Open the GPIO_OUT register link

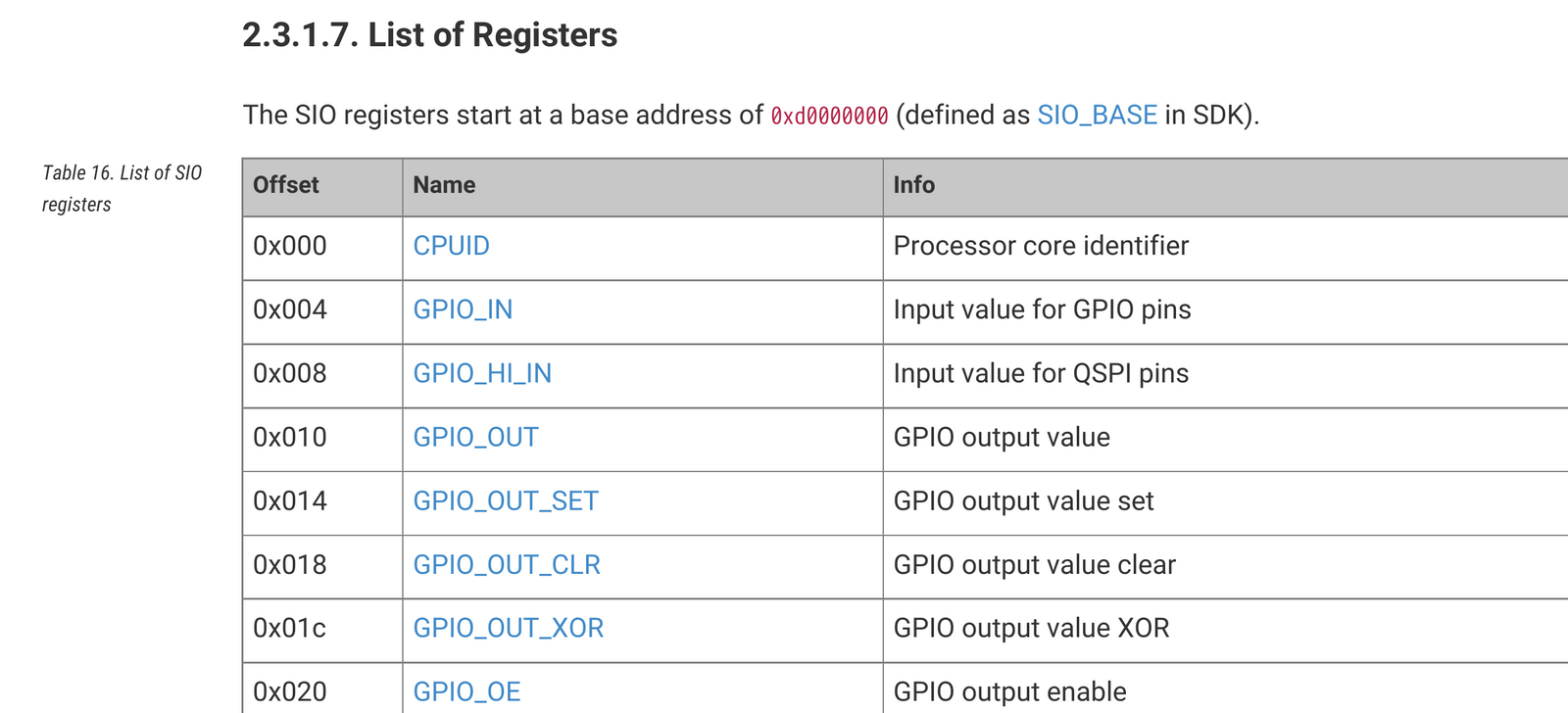[475, 437]
